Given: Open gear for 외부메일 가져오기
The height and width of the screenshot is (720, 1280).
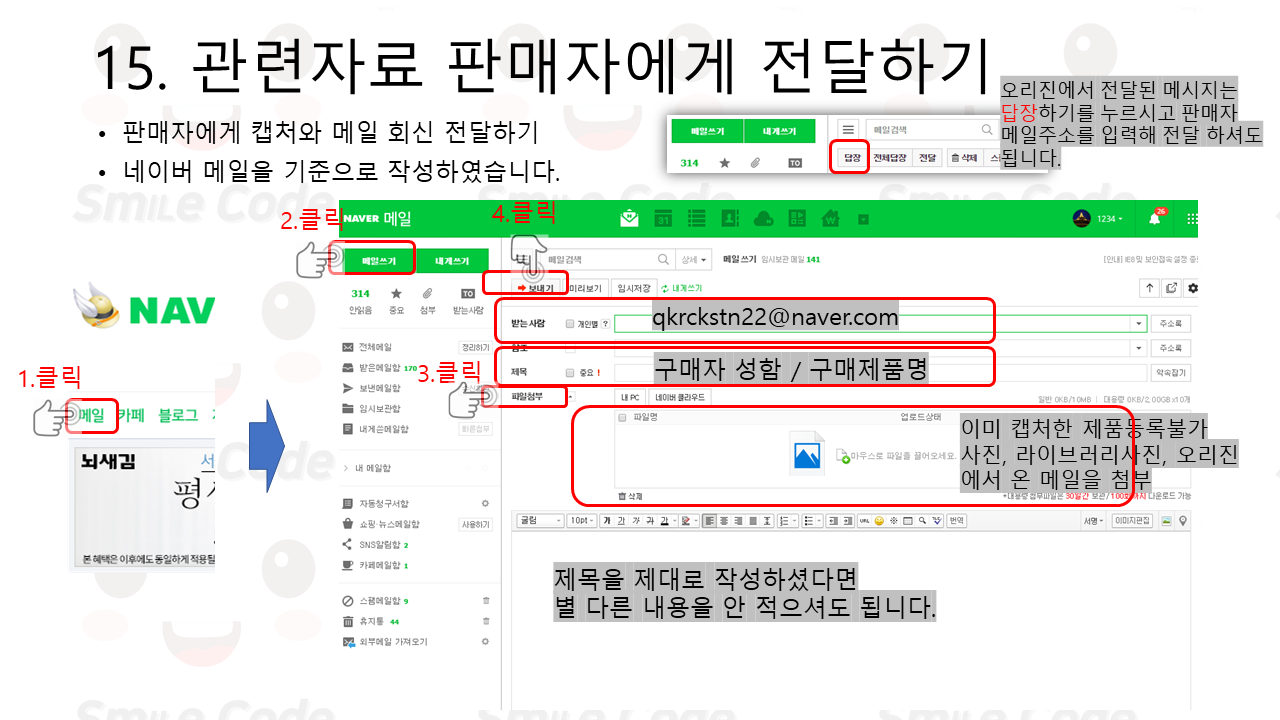Looking at the screenshot, I should point(486,641).
